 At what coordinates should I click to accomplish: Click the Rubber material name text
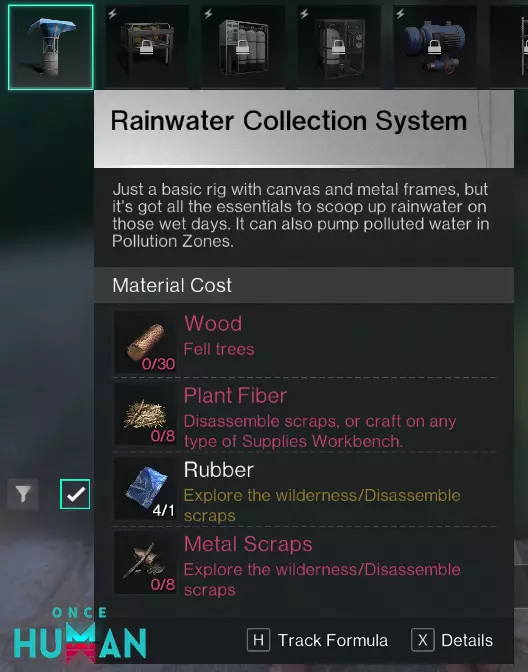[219, 470]
